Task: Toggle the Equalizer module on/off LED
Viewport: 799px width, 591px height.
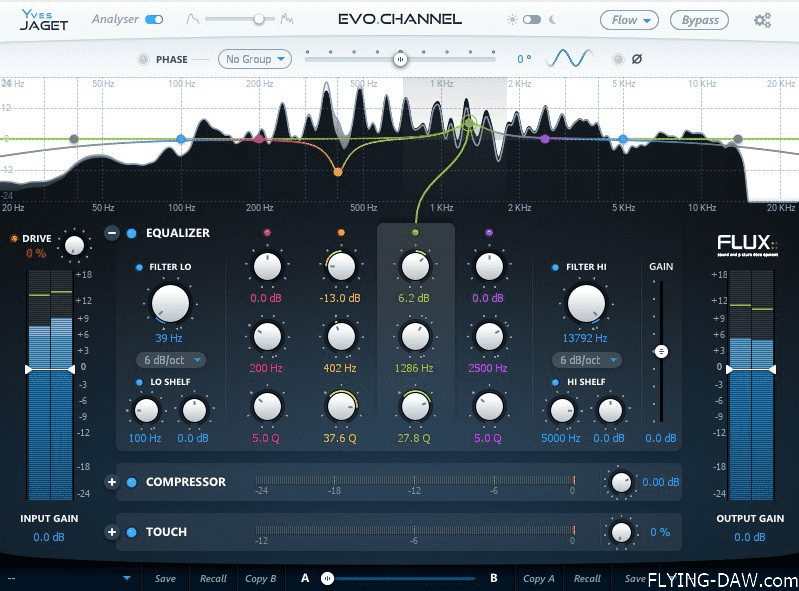Action: coord(131,233)
